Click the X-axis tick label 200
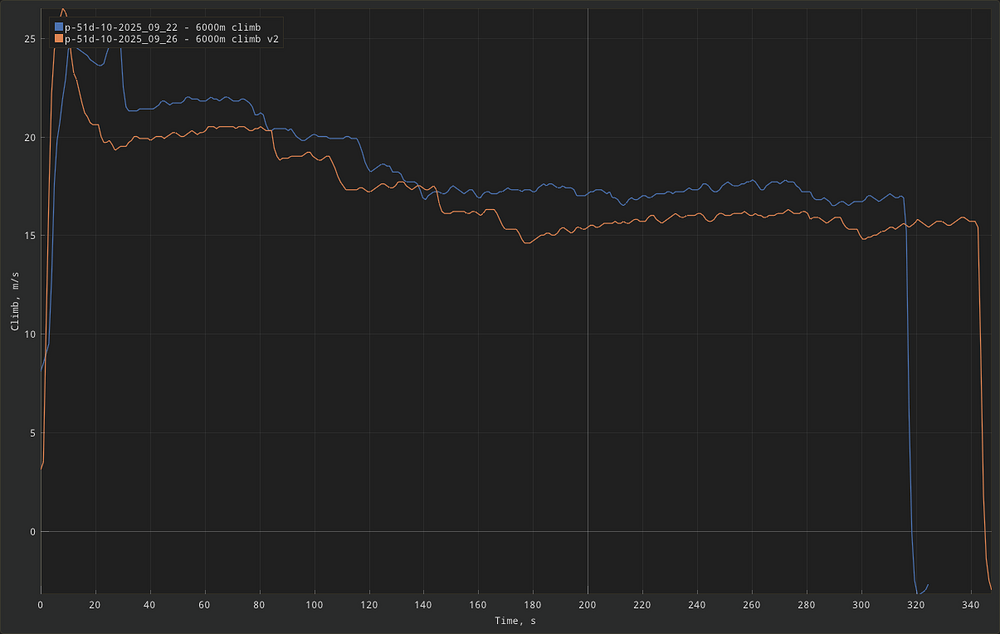The image size is (1000, 634). pos(587,605)
